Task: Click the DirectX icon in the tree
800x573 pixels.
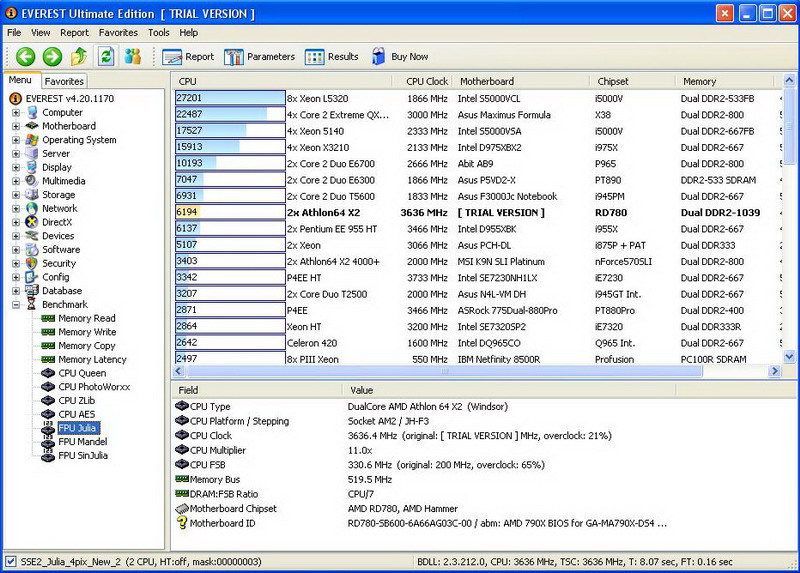Action: [32, 222]
